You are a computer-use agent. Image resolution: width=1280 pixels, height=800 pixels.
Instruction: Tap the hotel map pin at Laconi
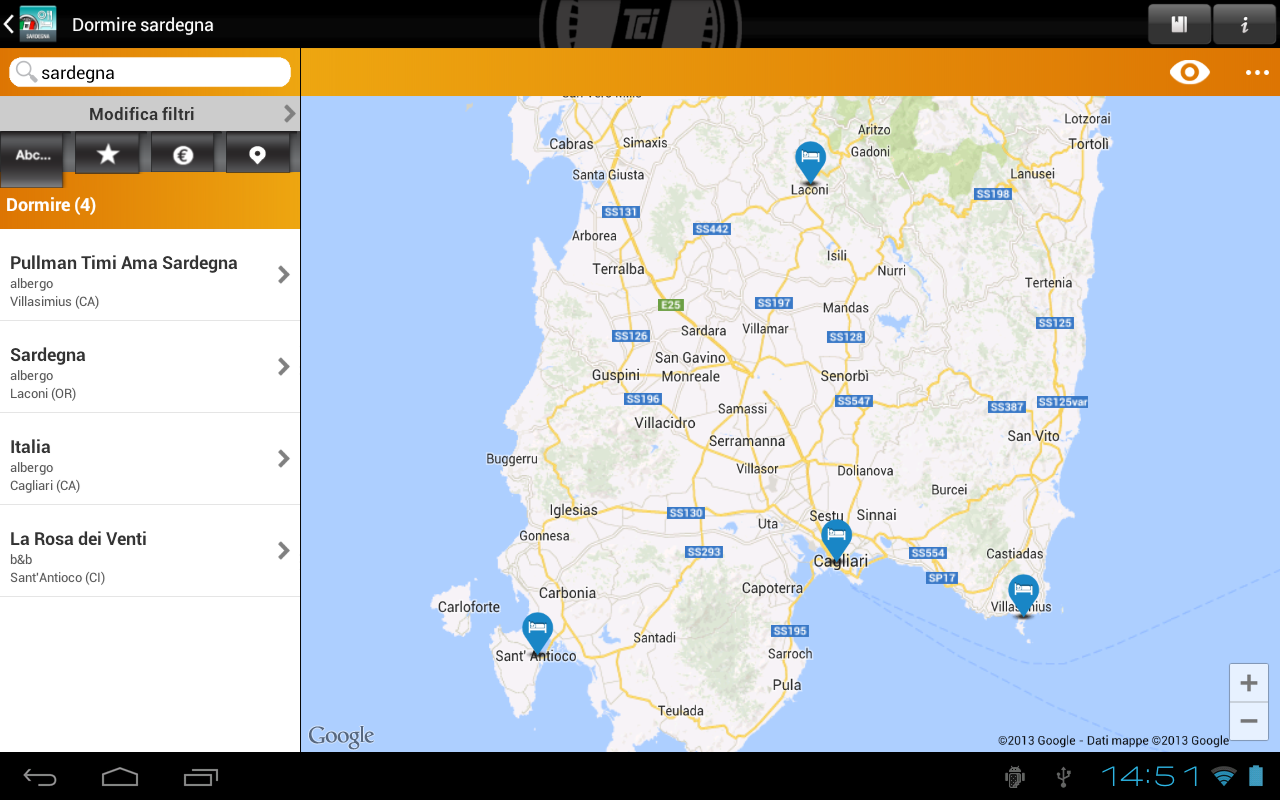pos(810,161)
